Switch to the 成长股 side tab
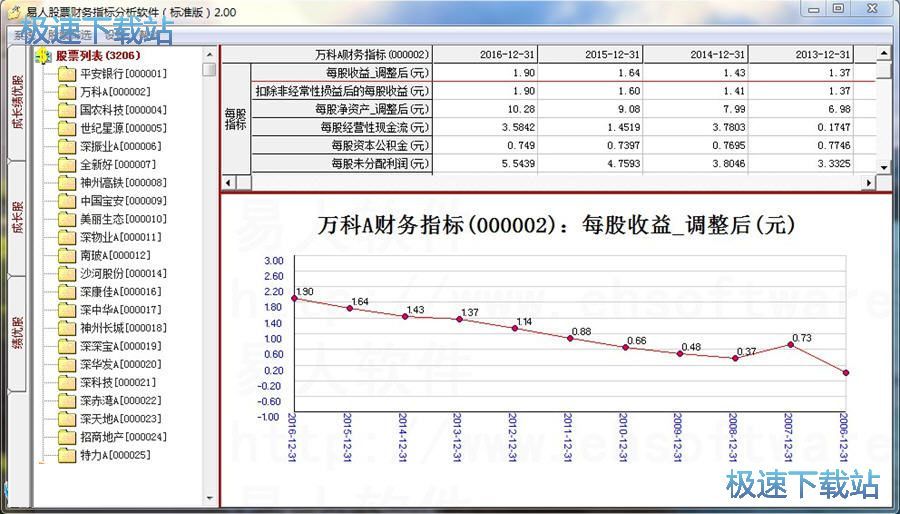Image resolution: width=900 pixels, height=514 pixels. point(17,217)
